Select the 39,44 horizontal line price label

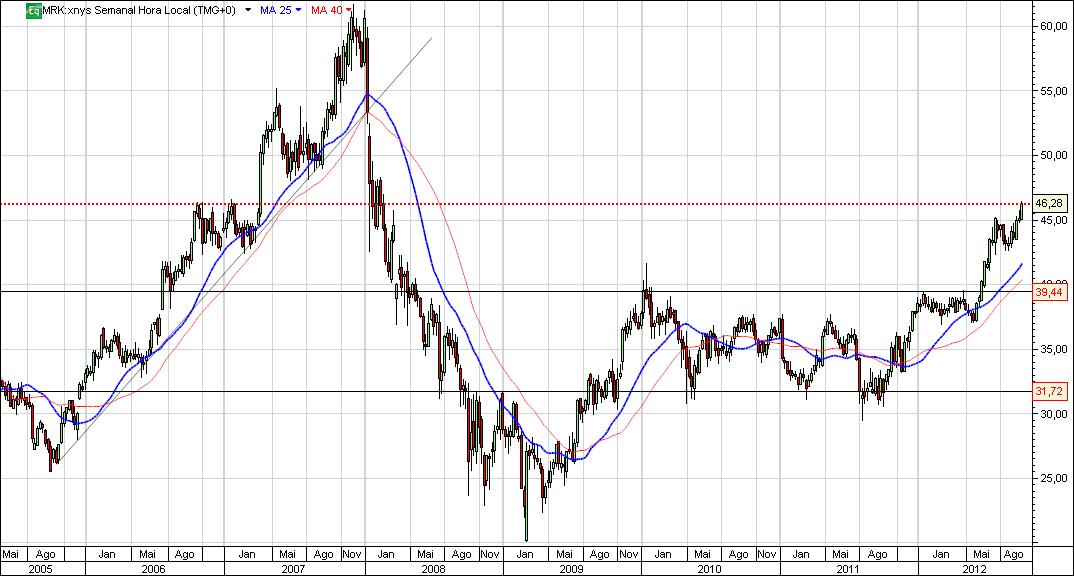1049,292
